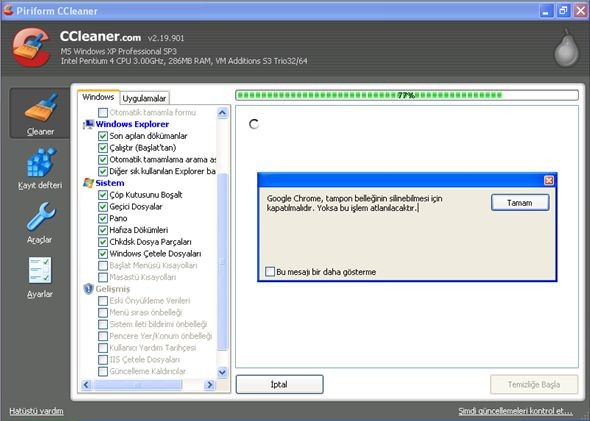590x421 pixels.
Task: Open the Cleaner section icon
Action: click(40, 108)
